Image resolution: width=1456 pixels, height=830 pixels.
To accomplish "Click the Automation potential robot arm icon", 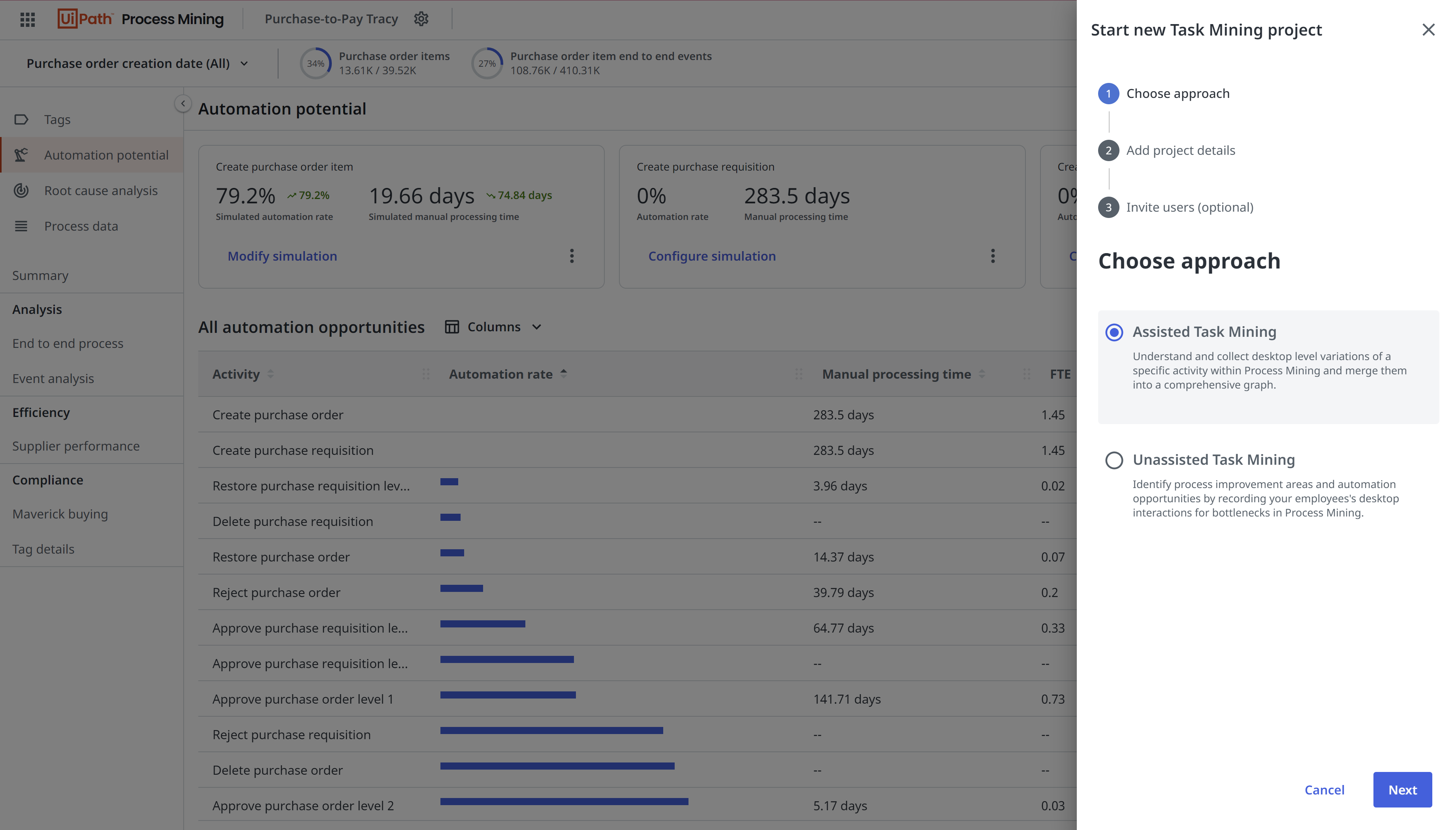I will tap(21, 154).
